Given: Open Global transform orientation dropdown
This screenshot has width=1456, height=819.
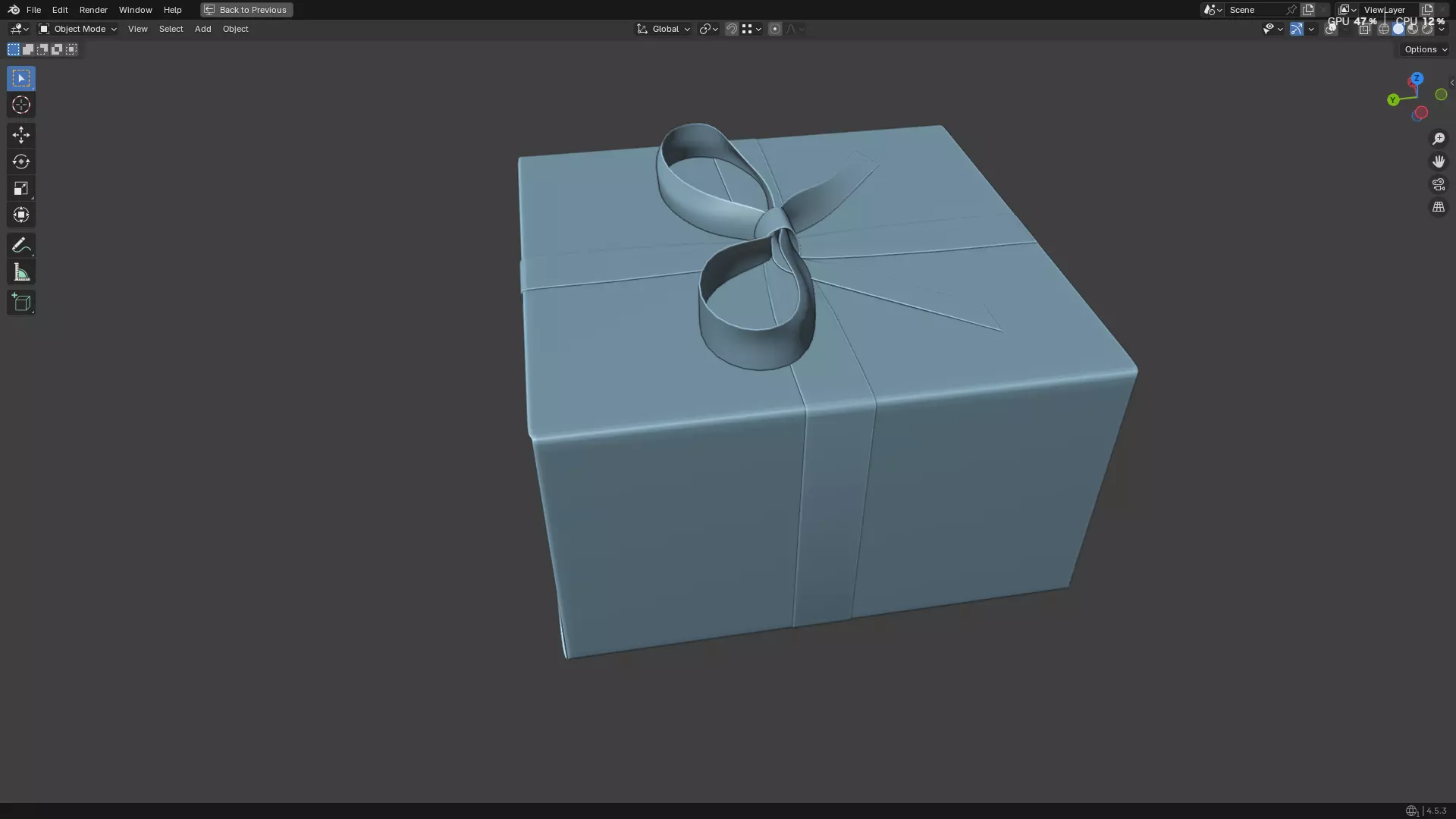Looking at the screenshot, I should (664, 29).
